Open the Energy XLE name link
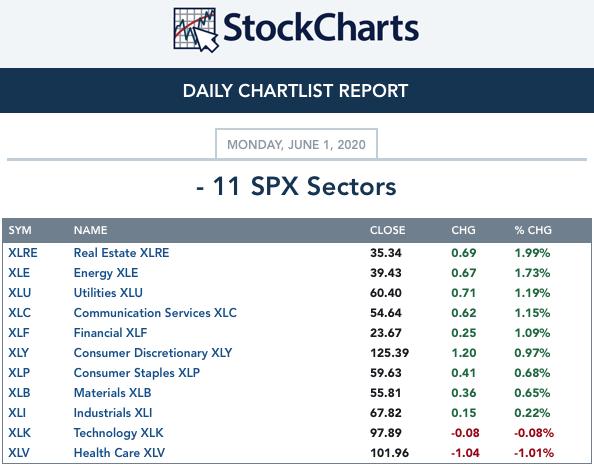 tap(106, 273)
